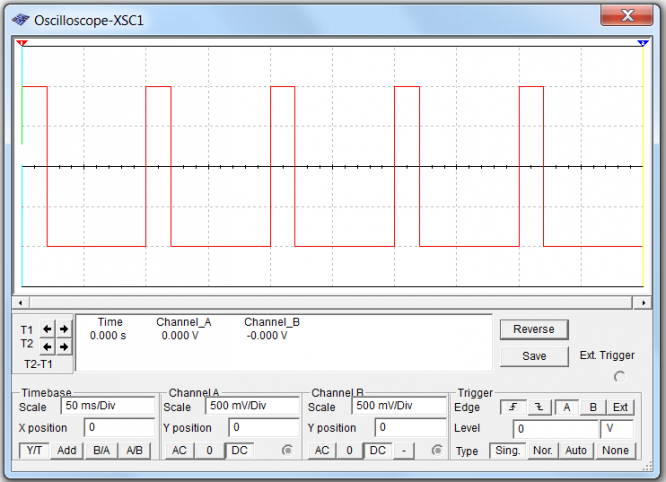666x482 pixels.
Task: Click the red T1 cursor marker
Action: [22, 43]
